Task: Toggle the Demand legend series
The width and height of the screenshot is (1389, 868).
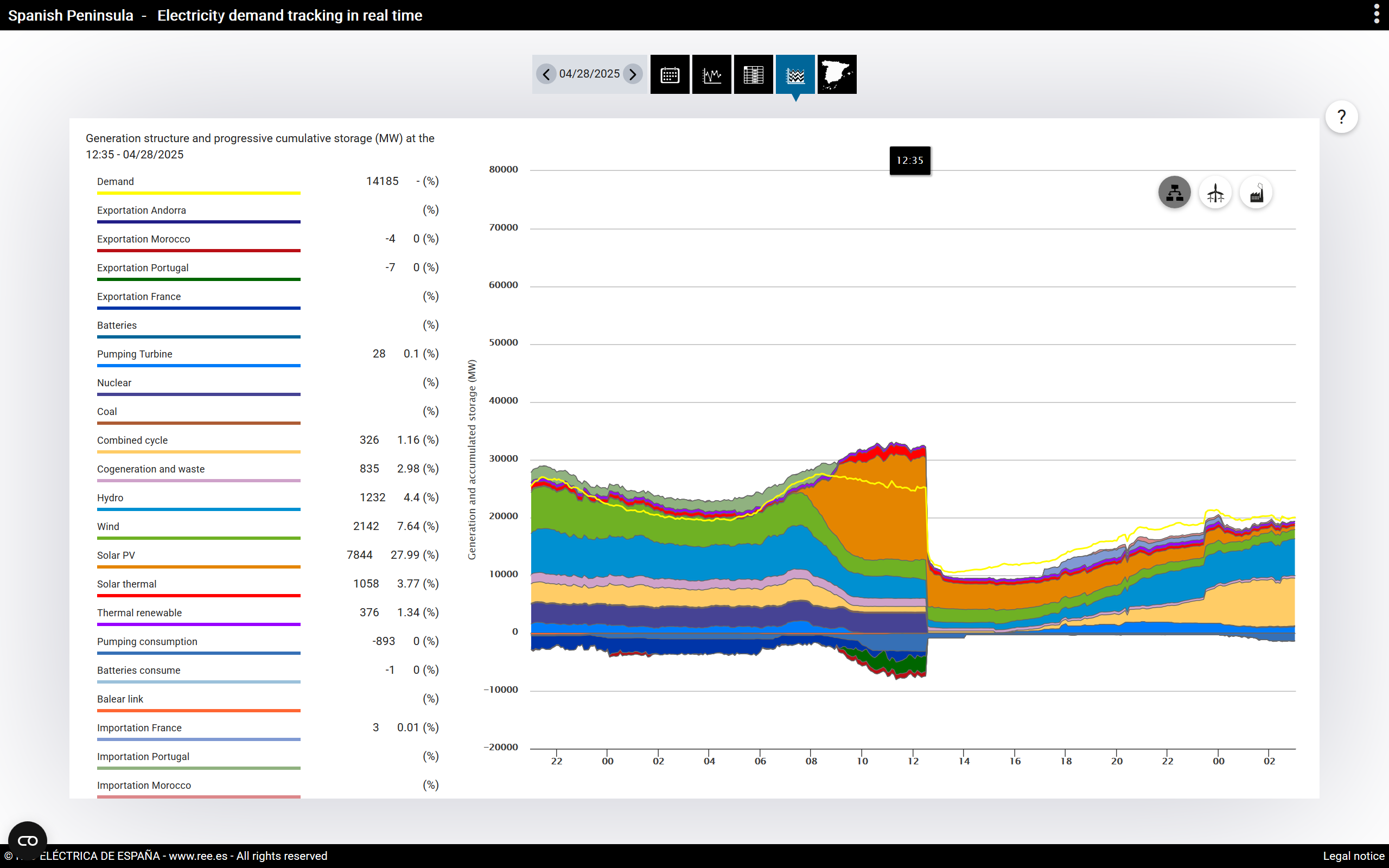Action: click(x=116, y=181)
